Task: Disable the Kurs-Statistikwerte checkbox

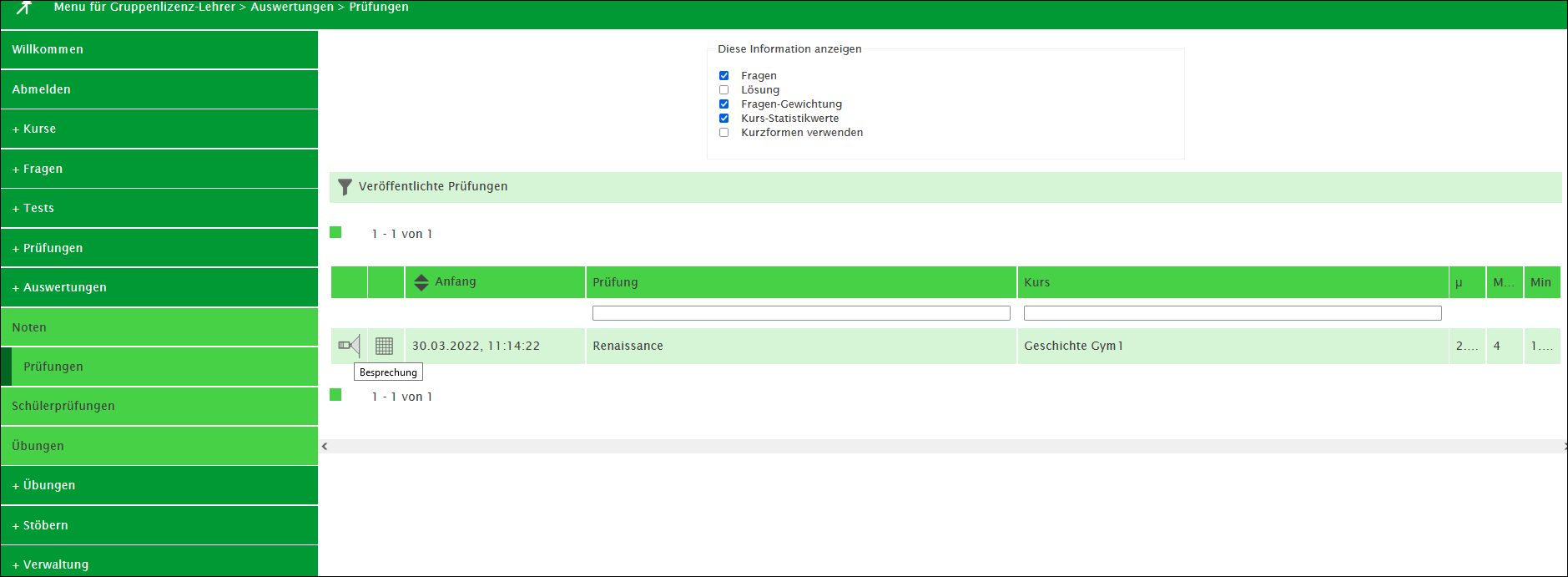Action: click(x=723, y=118)
